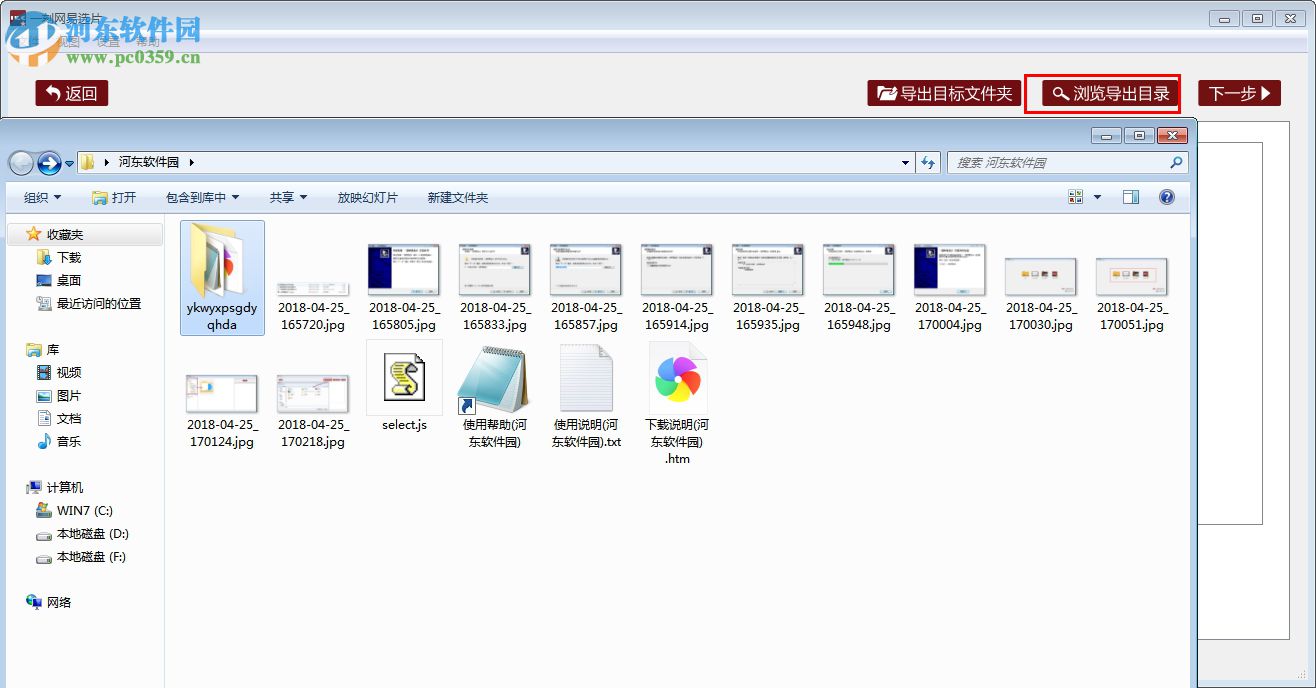Click the folder icon in the address bar
This screenshot has width=1316, height=688.
tap(88, 162)
